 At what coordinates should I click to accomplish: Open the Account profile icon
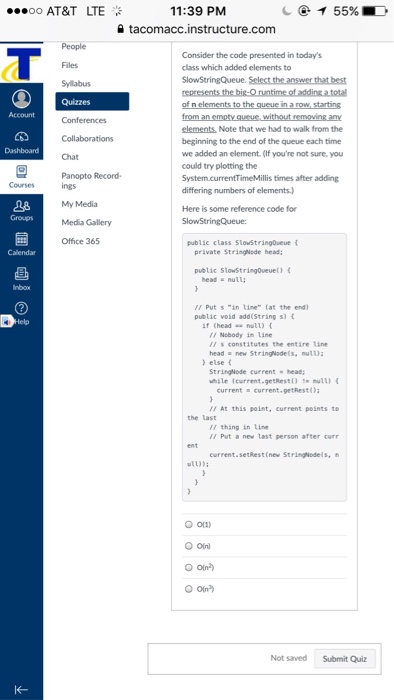[21, 99]
